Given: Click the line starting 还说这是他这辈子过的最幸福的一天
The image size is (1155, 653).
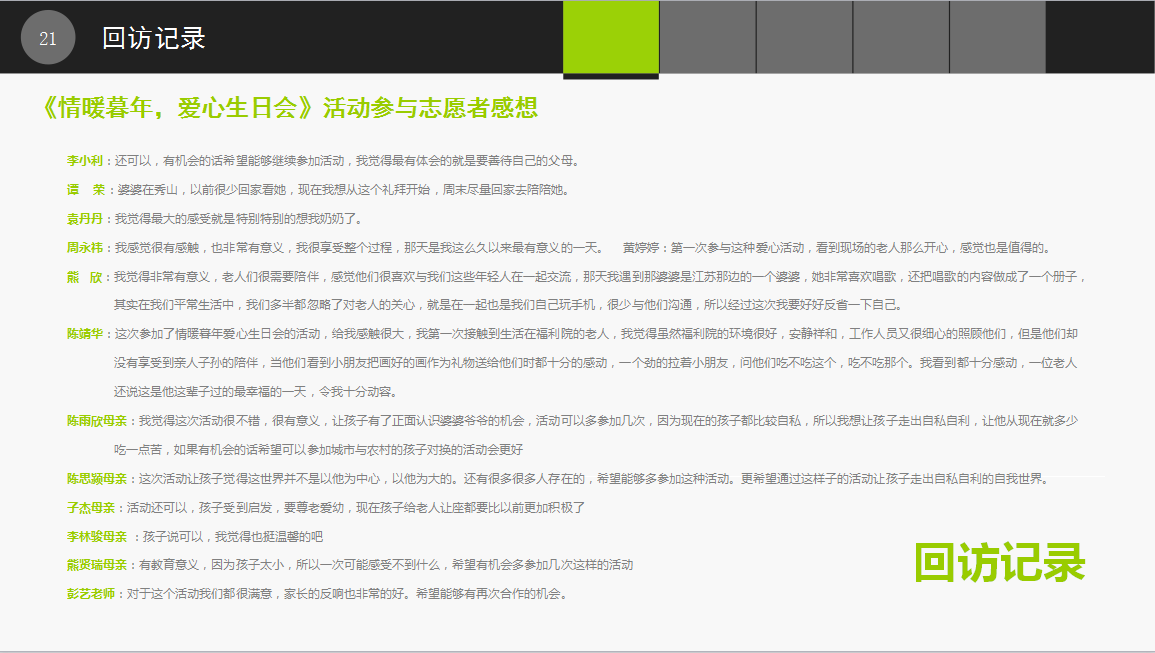Looking at the screenshot, I should pos(258,391).
